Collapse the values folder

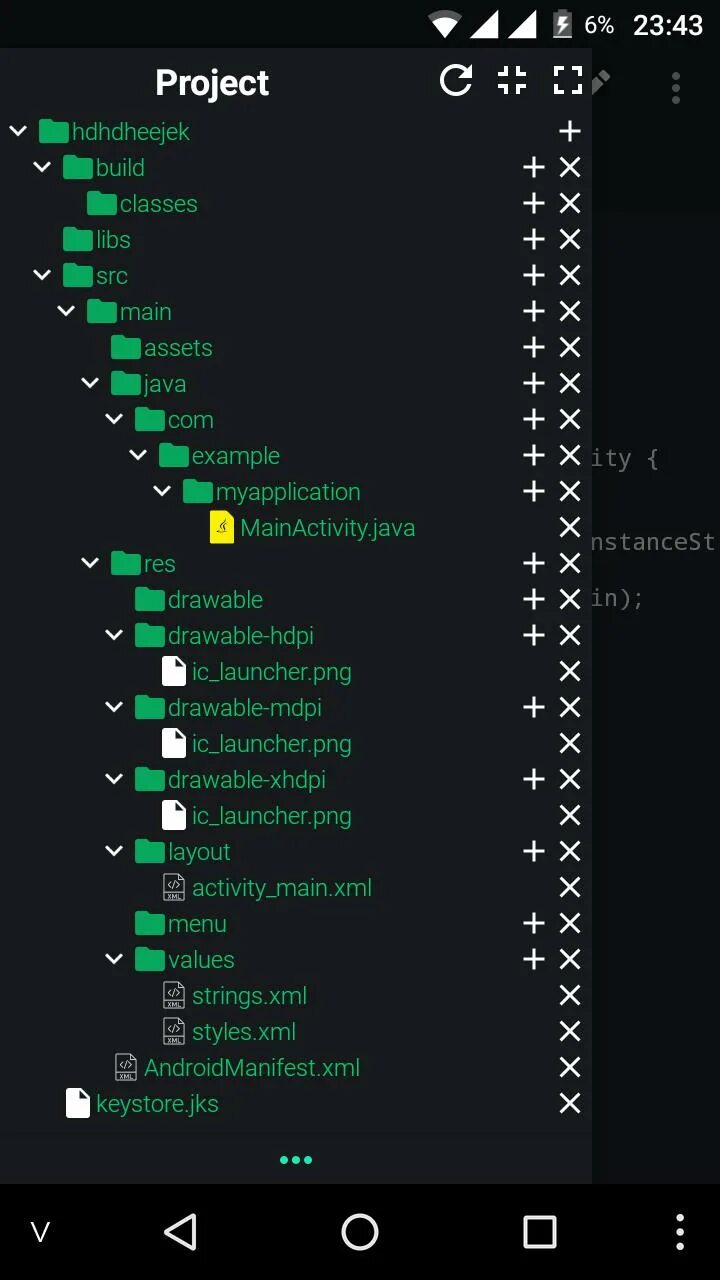[x=114, y=959]
